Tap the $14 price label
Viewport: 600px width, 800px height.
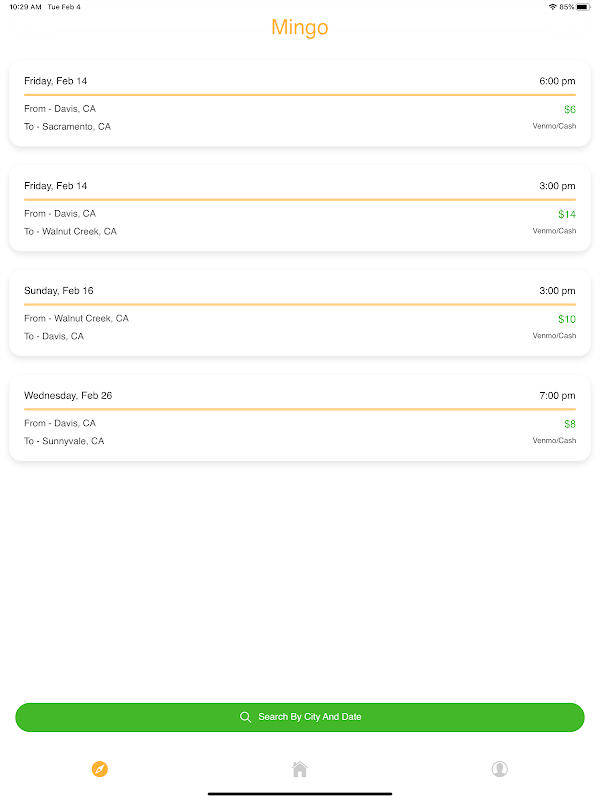pos(567,214)
